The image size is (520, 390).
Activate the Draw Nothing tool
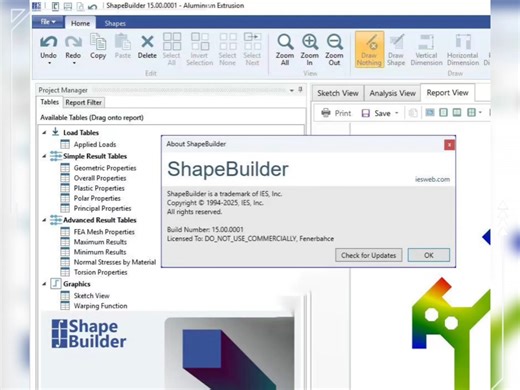pos(369,49)
